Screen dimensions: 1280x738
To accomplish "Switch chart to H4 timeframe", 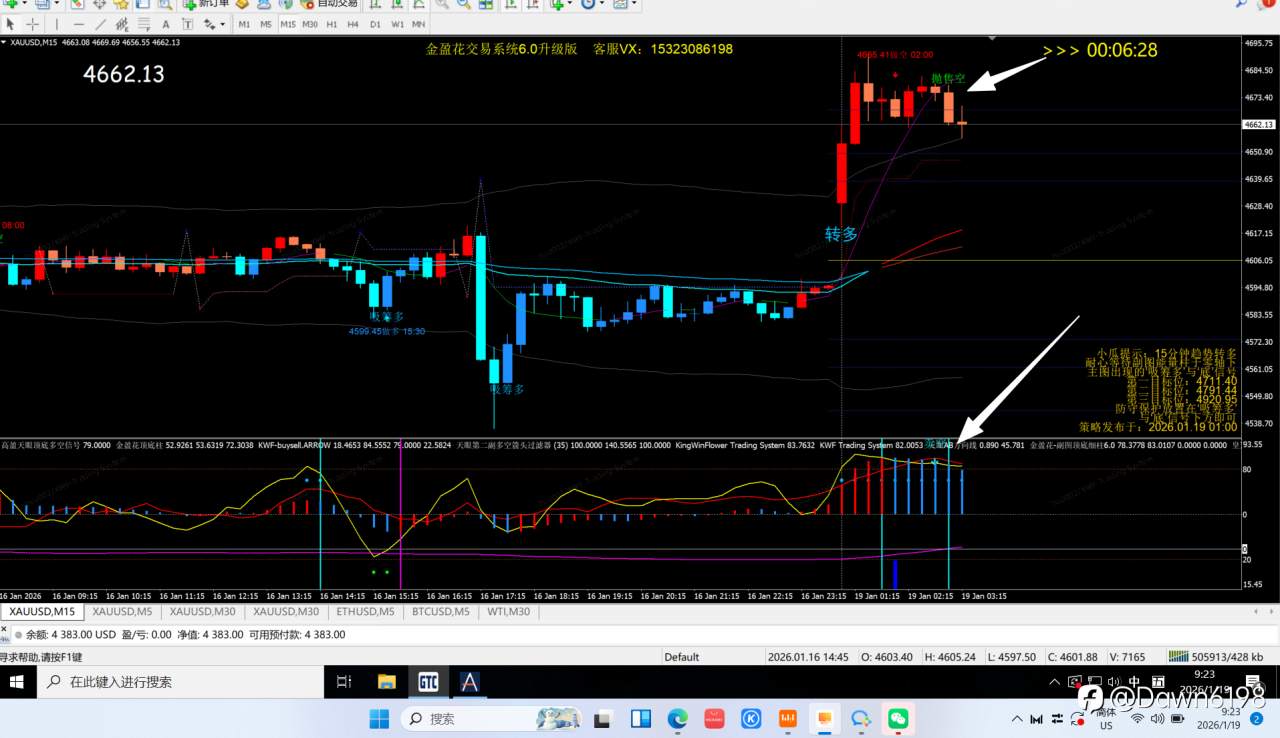I will (x=353, y=24).
